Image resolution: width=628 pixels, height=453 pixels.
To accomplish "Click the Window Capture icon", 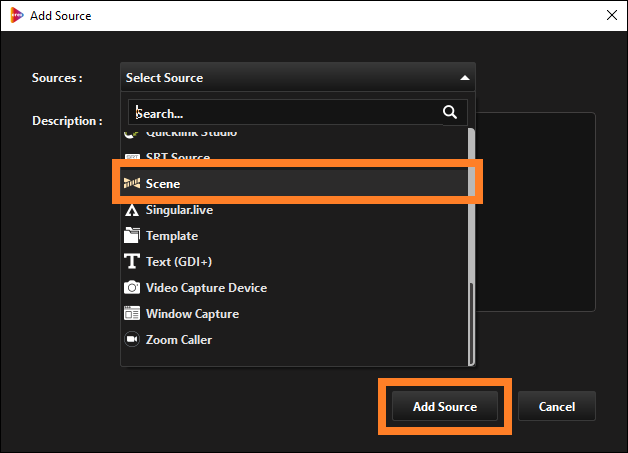I will tap(132, 314).
